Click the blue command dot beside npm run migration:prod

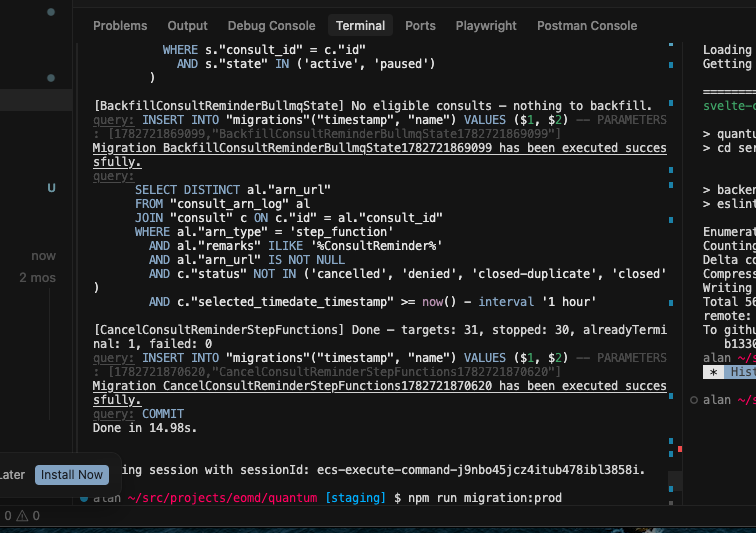click(x=84, y=498)
